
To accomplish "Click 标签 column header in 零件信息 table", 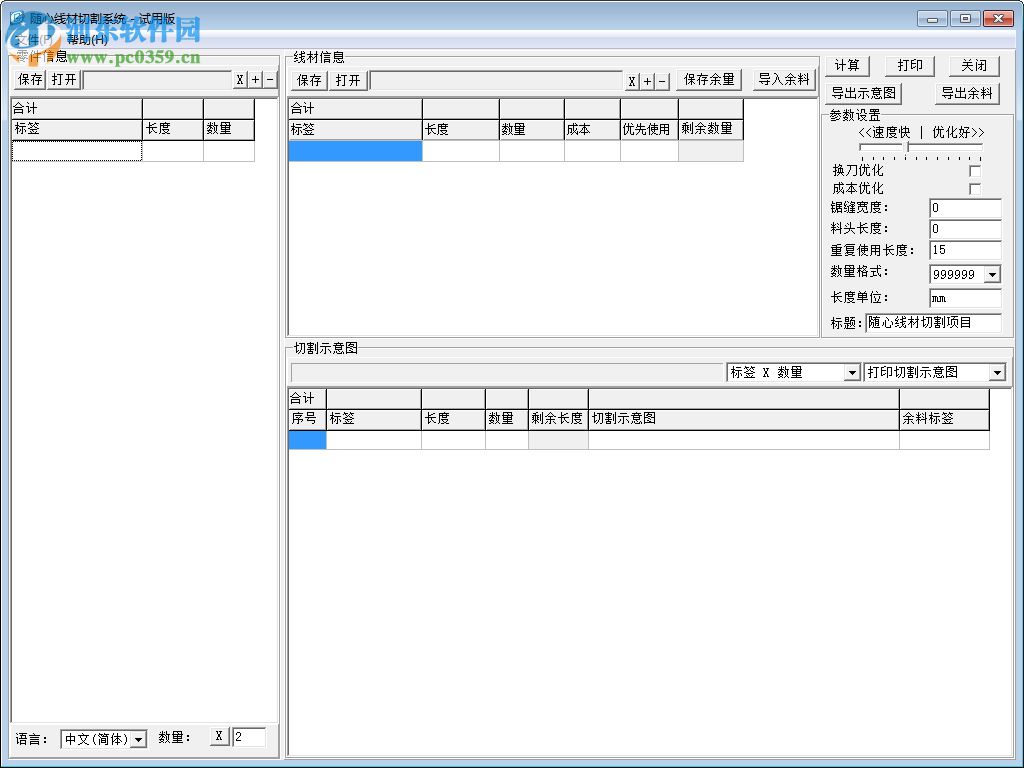I will [77, 129].
